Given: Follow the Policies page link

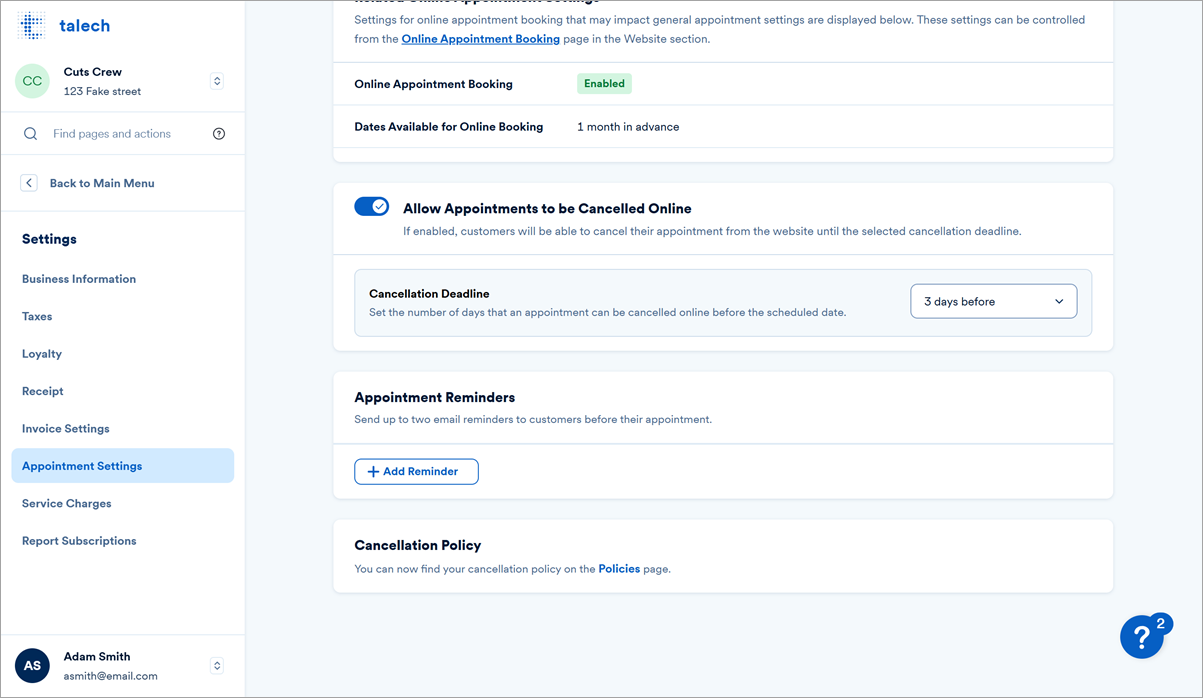Looking at the screenshot, I should (619, 568).
